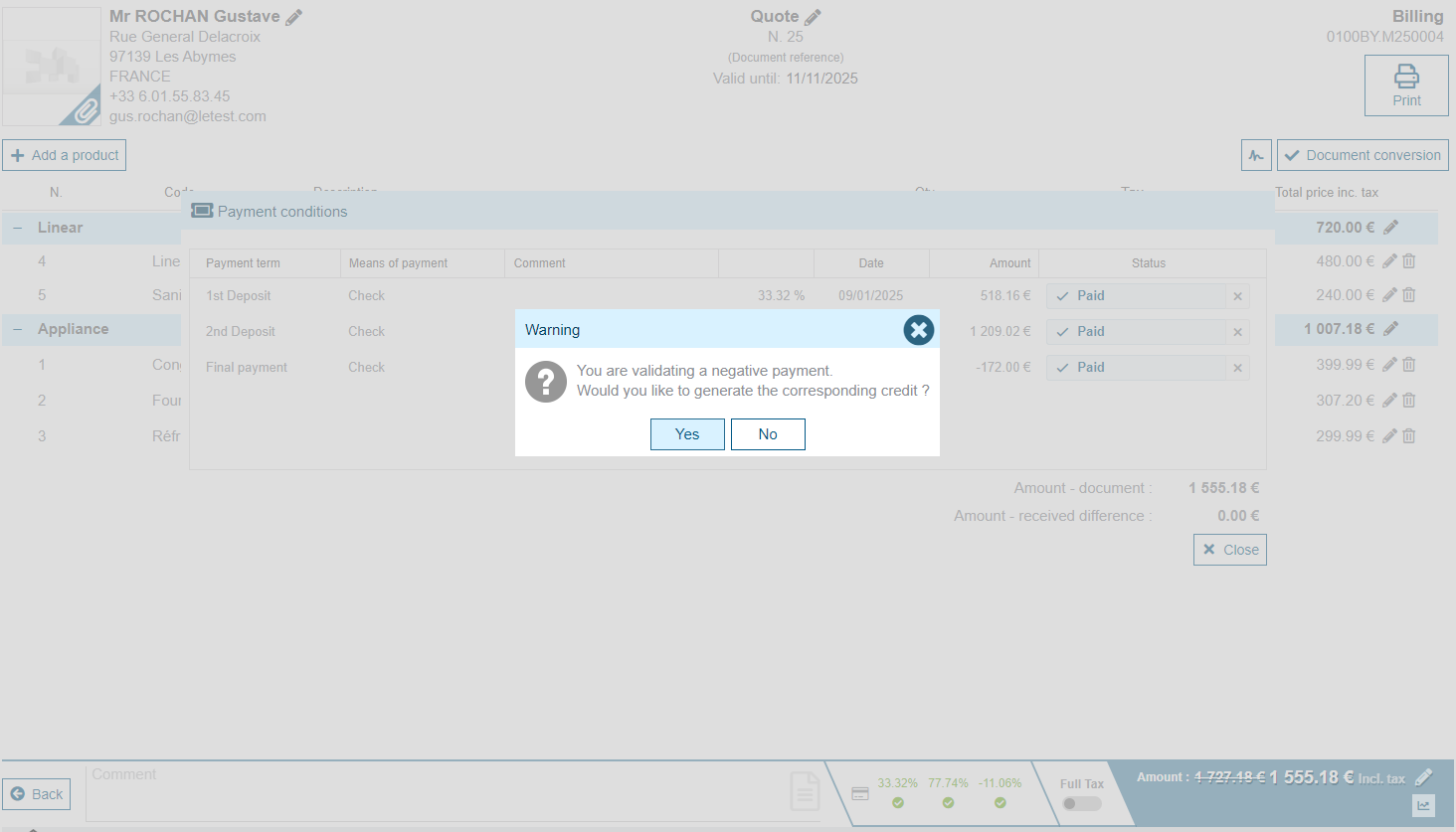Screen dimensions: 1456x832
Task: Click the Add a product button
Action: coord(65,155)
